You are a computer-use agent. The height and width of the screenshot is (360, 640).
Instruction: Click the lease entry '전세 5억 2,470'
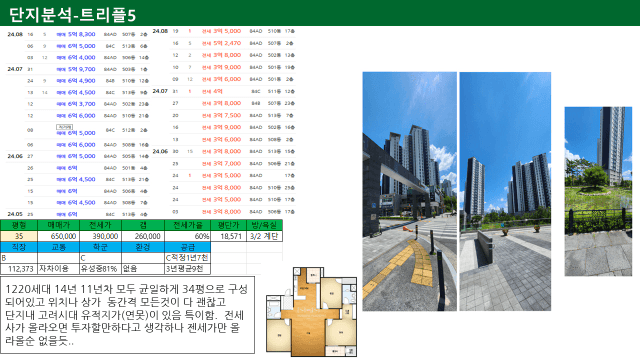(x=222, y=43)
